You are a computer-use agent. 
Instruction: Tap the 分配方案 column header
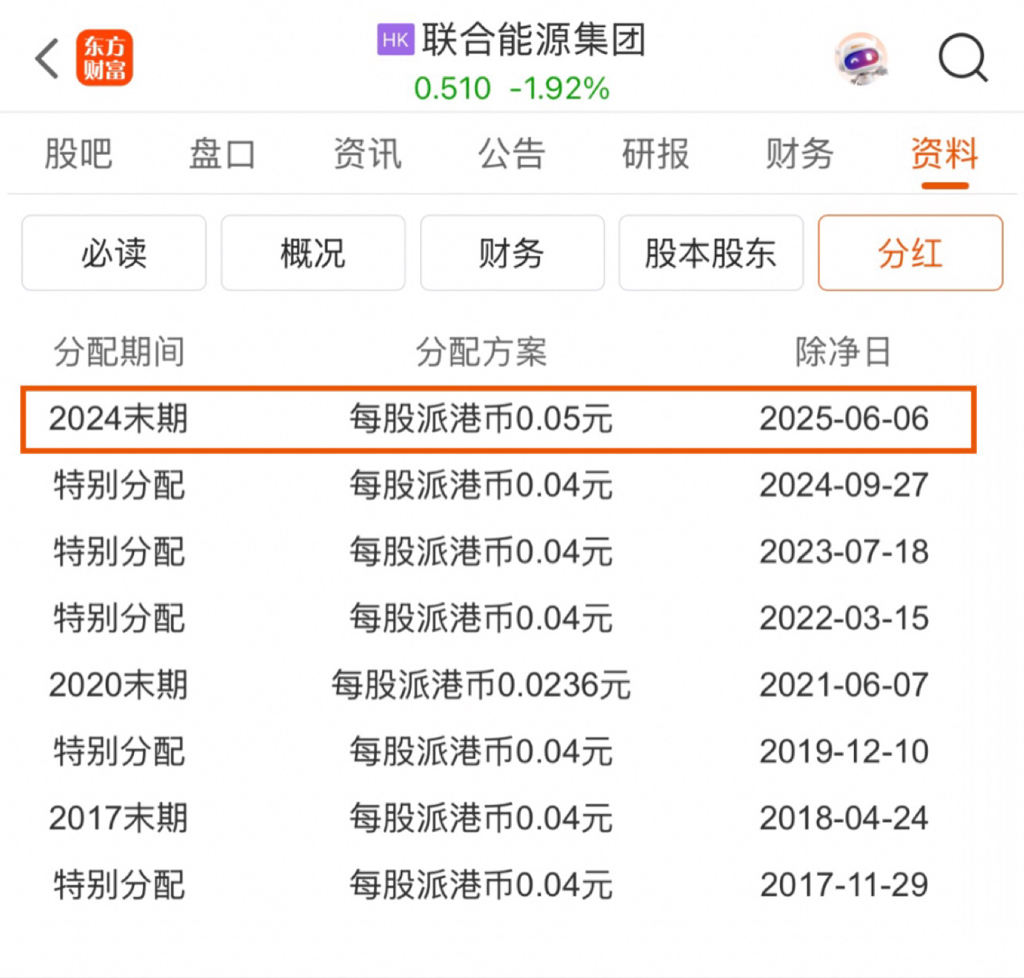tap(481, 352)
